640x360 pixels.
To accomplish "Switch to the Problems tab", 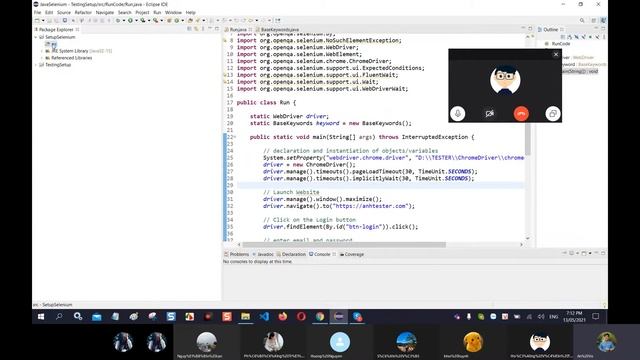I will 236,254.
